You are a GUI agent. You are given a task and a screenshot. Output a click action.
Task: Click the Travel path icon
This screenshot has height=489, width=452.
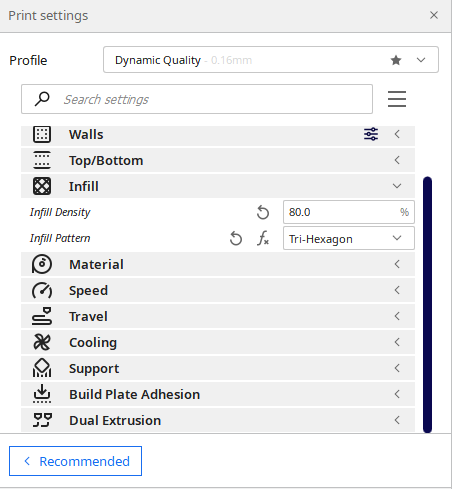coord(42,316)
